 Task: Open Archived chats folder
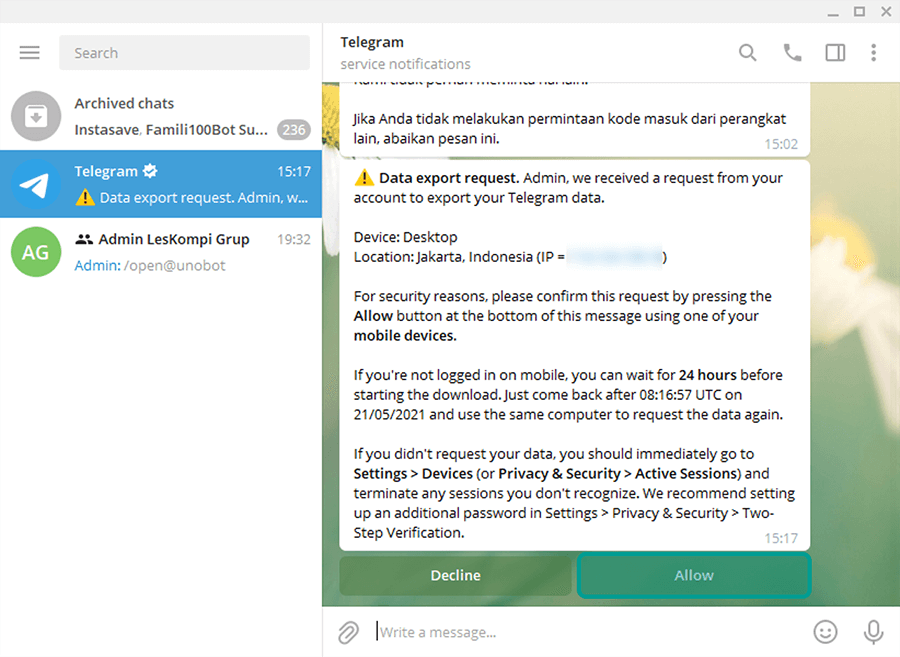coord(161,116)
